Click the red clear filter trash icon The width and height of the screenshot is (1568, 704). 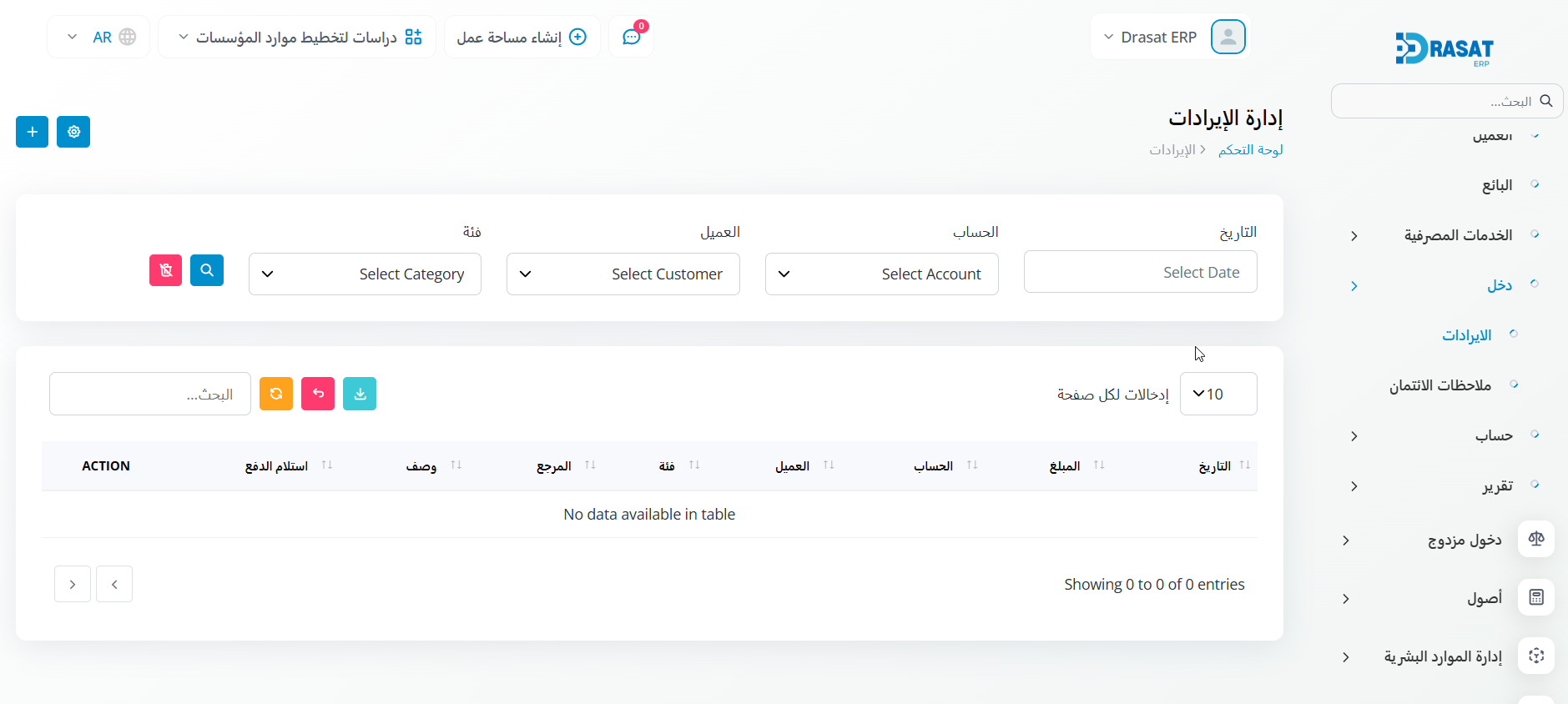[165, 270]
